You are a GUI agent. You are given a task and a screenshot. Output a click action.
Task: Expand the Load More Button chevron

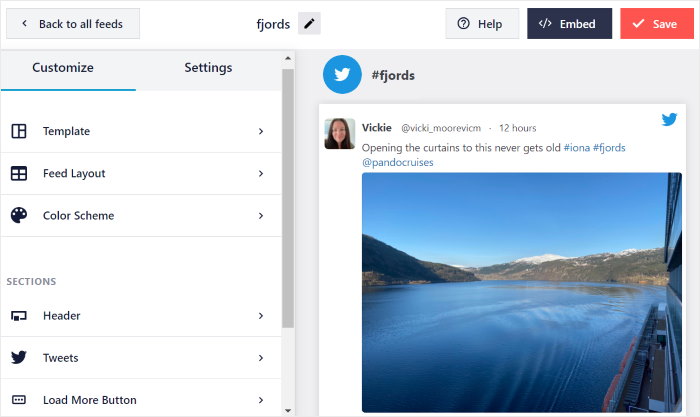click(x=261, y=400)
